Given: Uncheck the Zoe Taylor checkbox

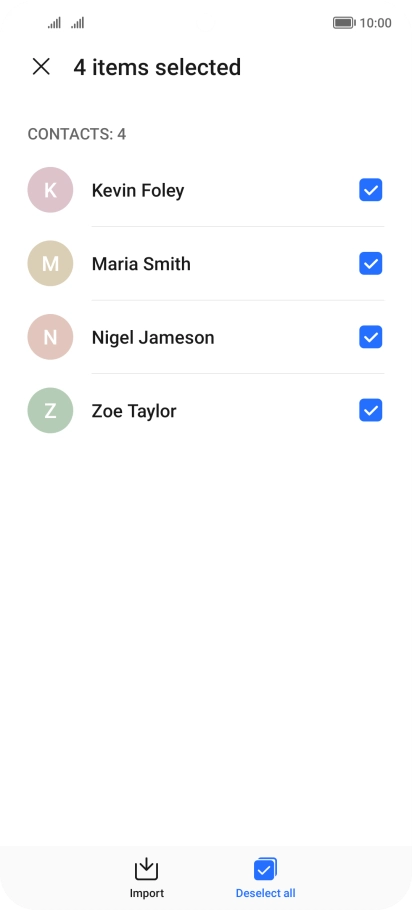Looking at the screenshot, I should tap(370, 410).
